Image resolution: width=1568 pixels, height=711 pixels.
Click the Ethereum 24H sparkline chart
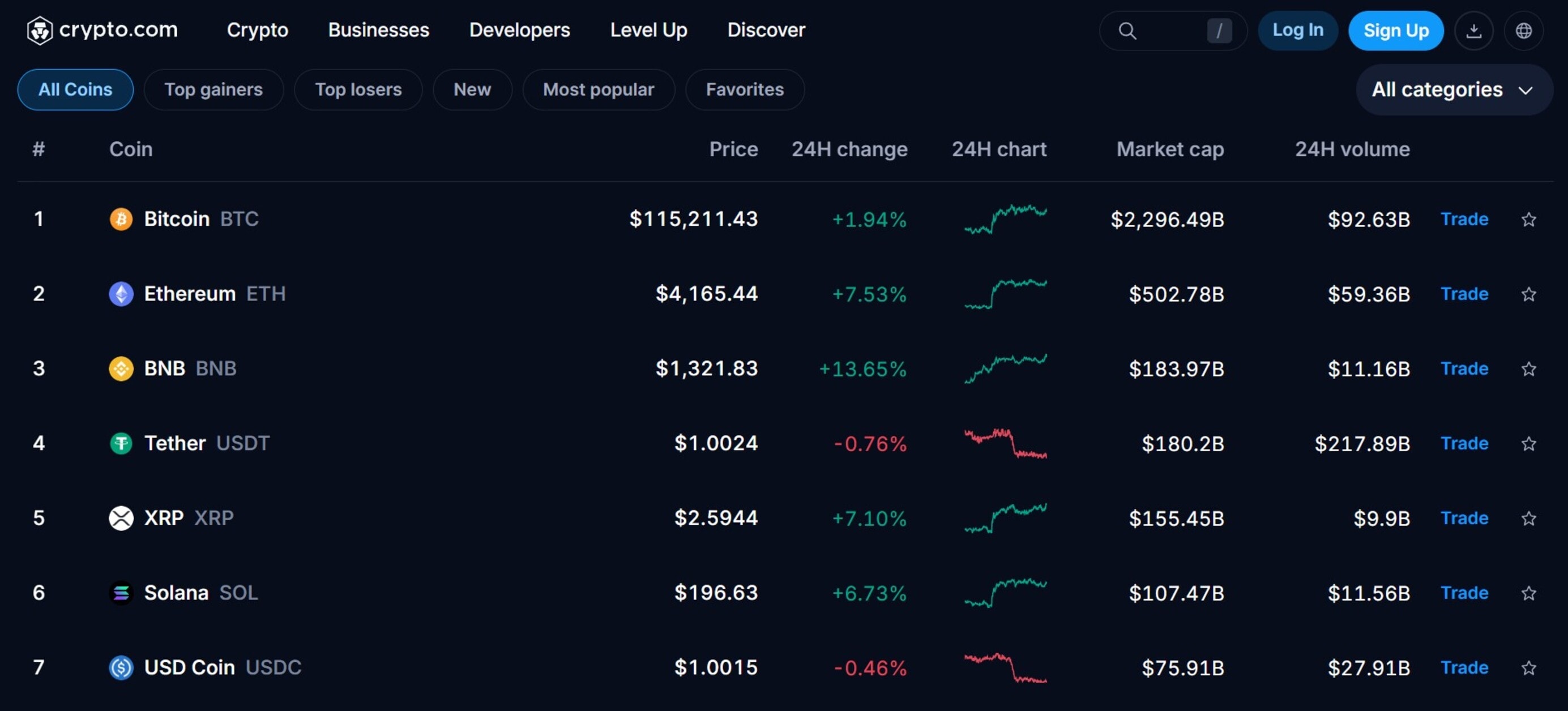[1005, 294]
